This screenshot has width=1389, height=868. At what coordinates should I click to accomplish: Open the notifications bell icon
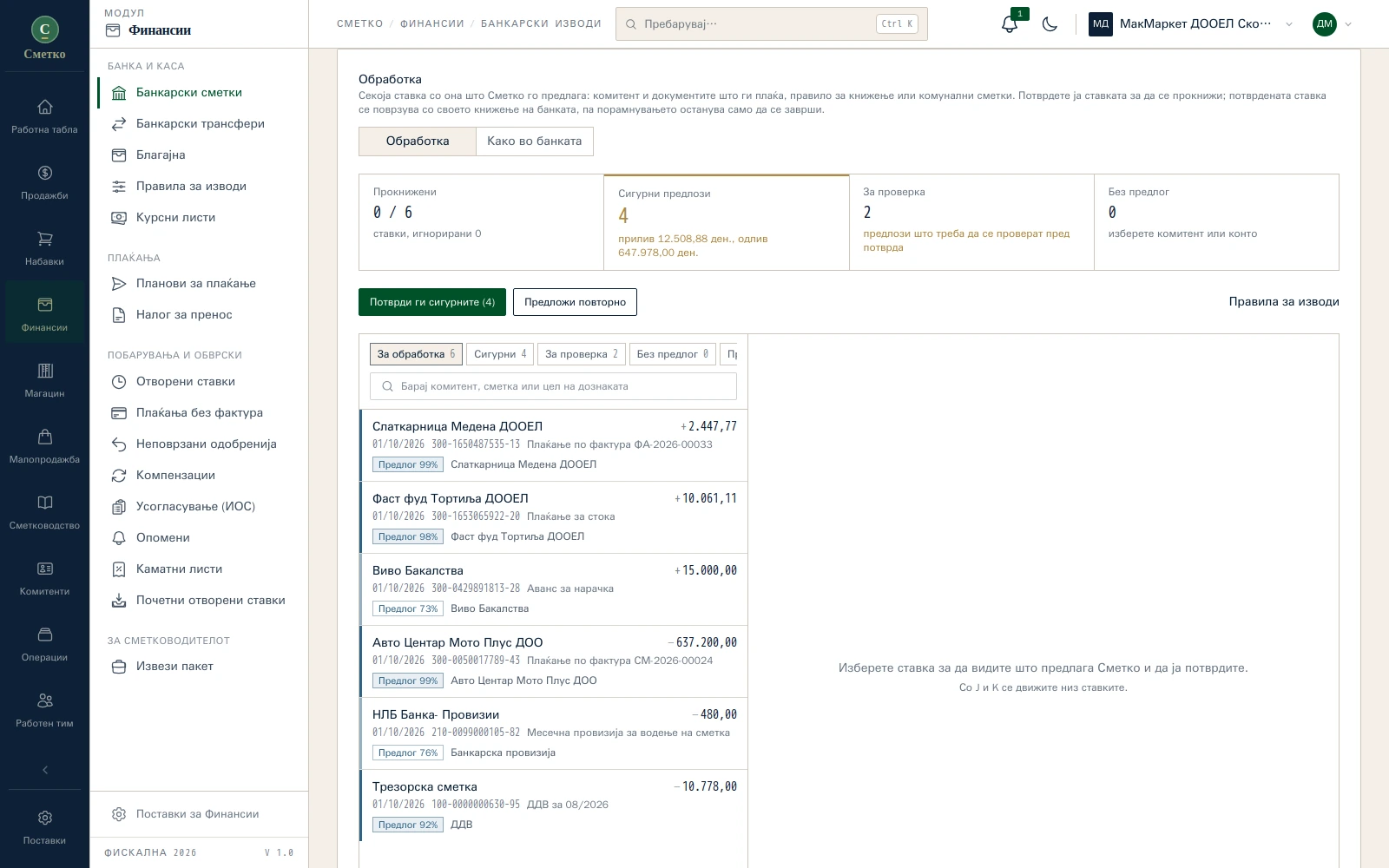(1009, 23)
